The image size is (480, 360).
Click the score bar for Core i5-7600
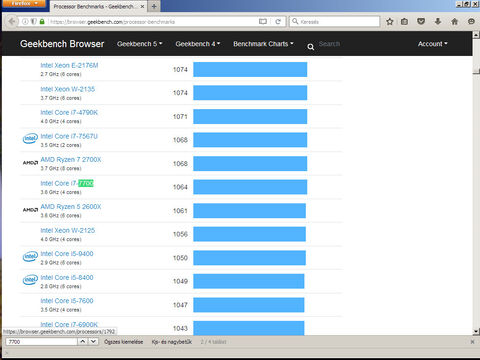249,305
